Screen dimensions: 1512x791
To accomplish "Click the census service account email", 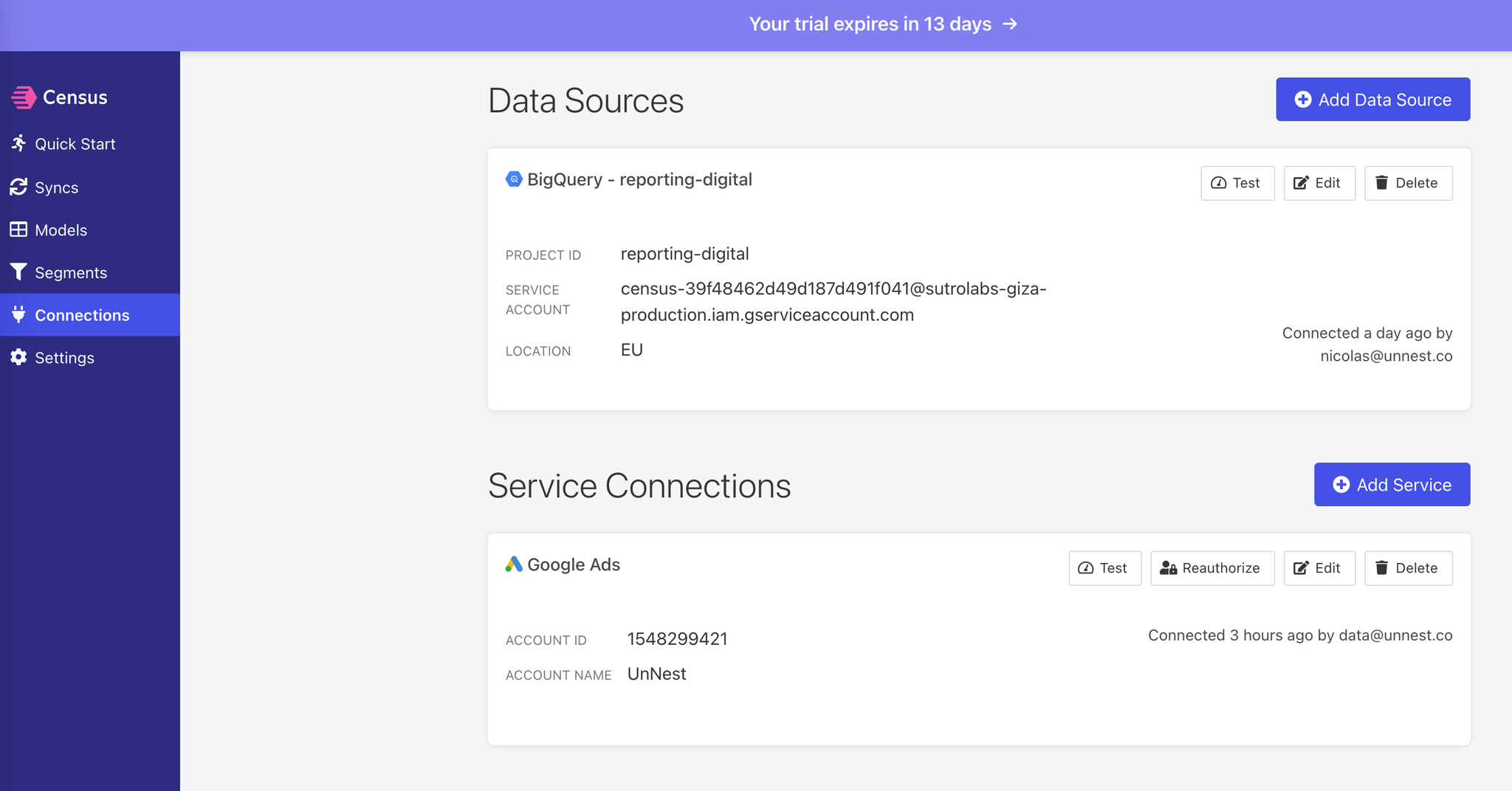I will (x=834, y=302).
